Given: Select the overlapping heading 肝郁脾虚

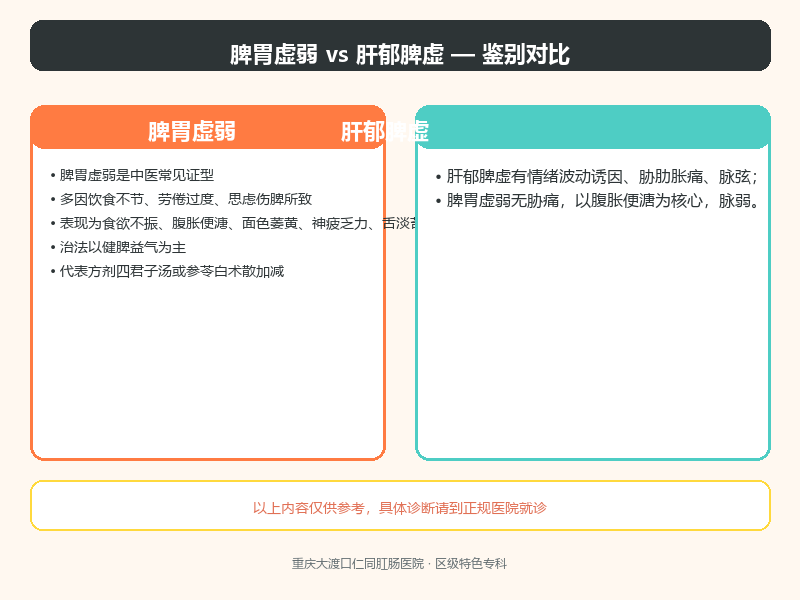Looking at the screenshot, I should point(385,132).
